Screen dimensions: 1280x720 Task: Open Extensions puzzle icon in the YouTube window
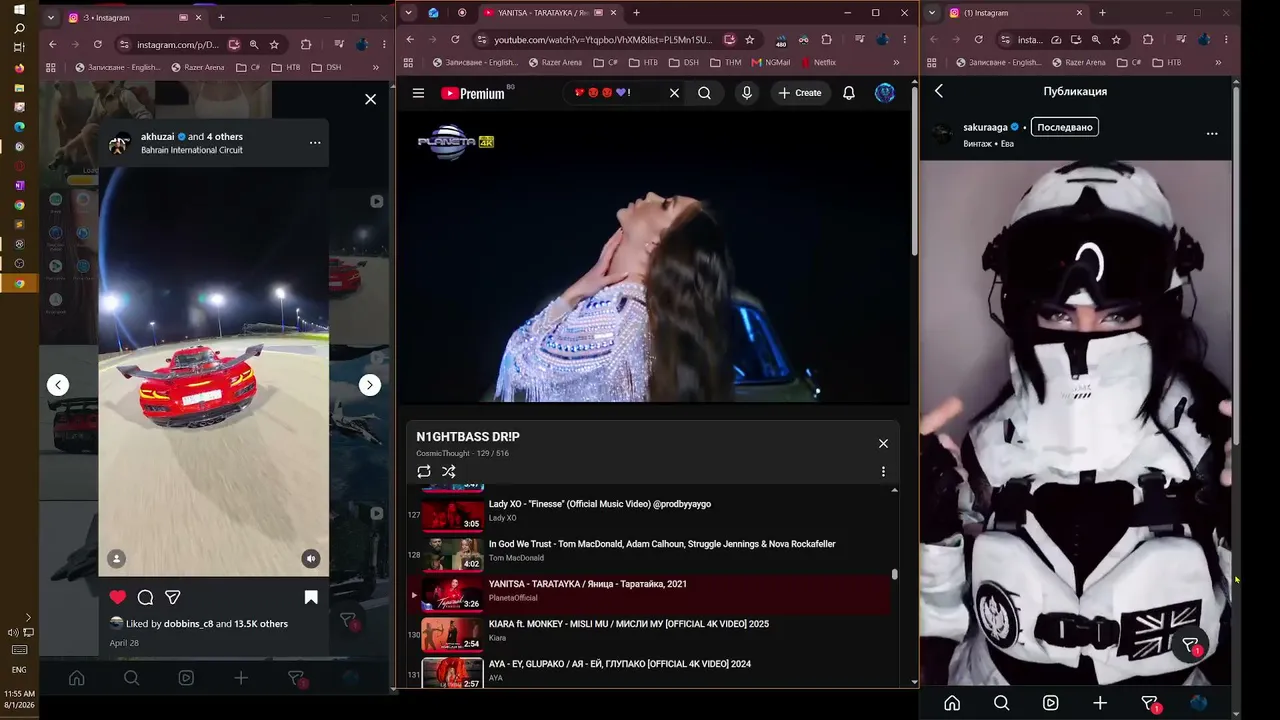point(826,39)
